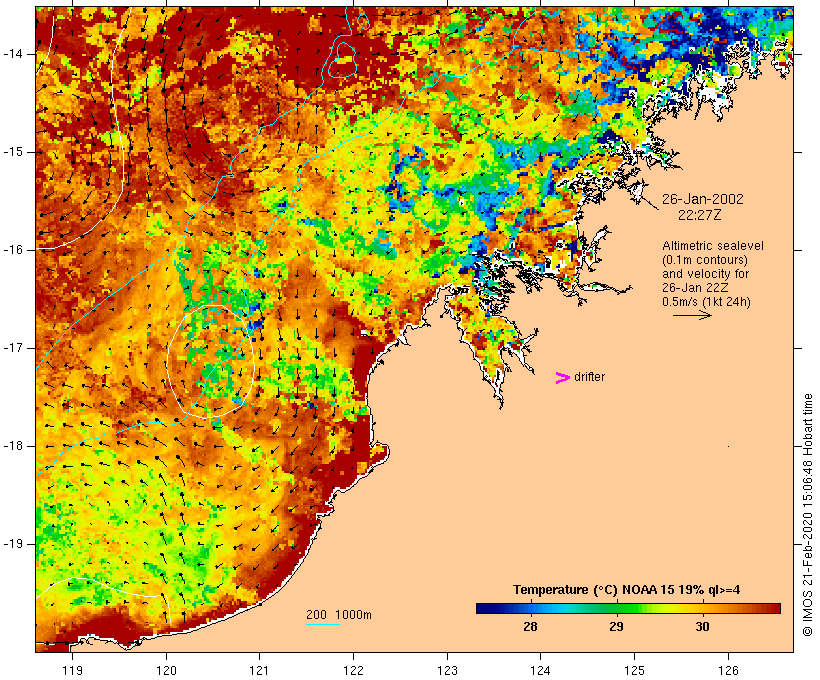Click the magenta drifter marker icon

tap(563, 378)
